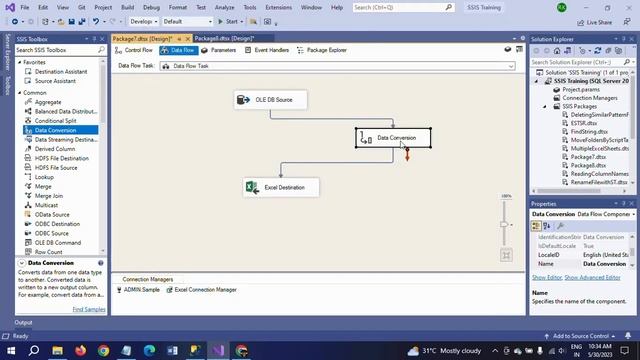Collapse the SSIS Training project node
This screenshot has width=640, height=360.
coord(537,81)
